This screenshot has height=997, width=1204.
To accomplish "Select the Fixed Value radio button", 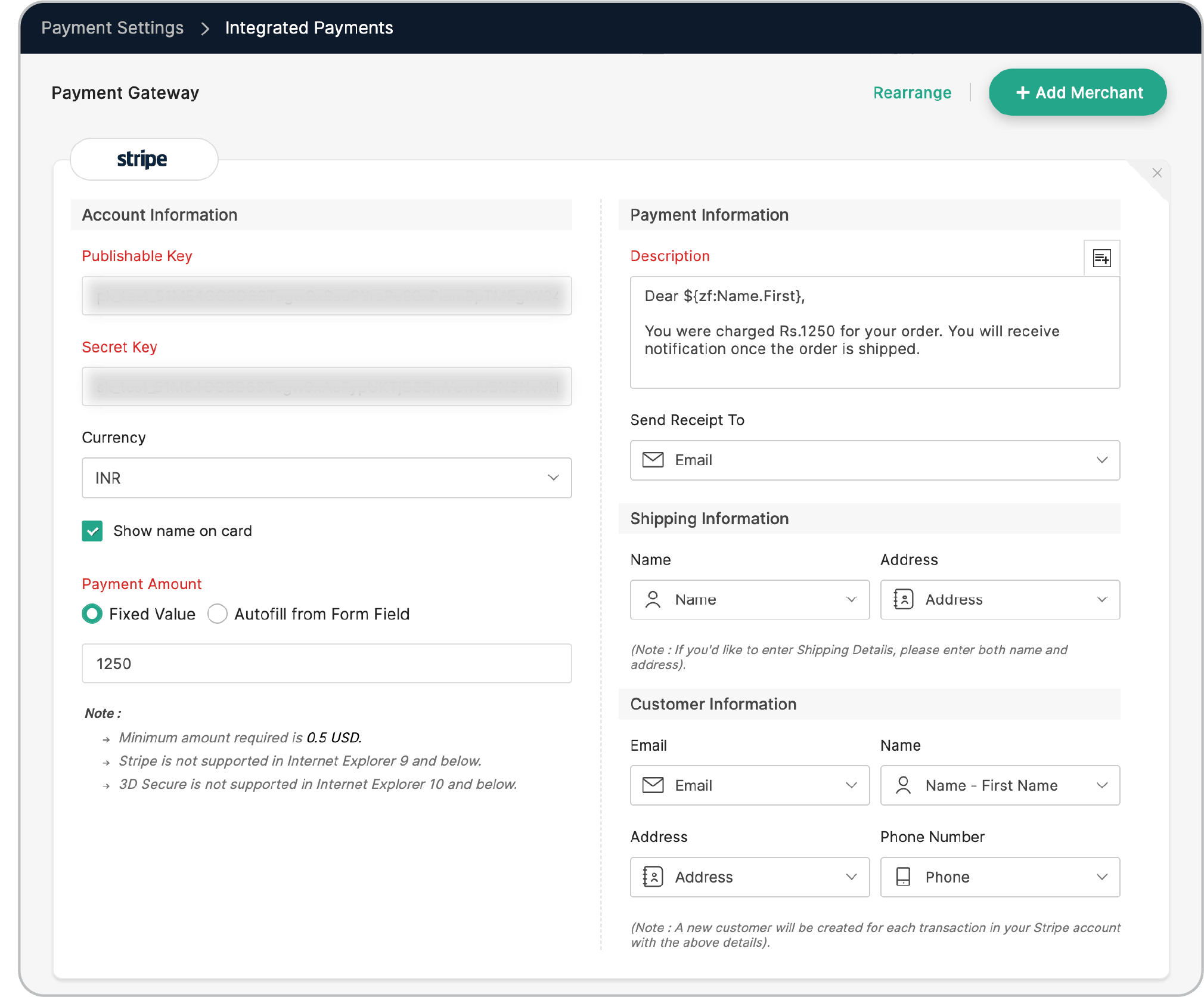I will click(x=92, y=614).
